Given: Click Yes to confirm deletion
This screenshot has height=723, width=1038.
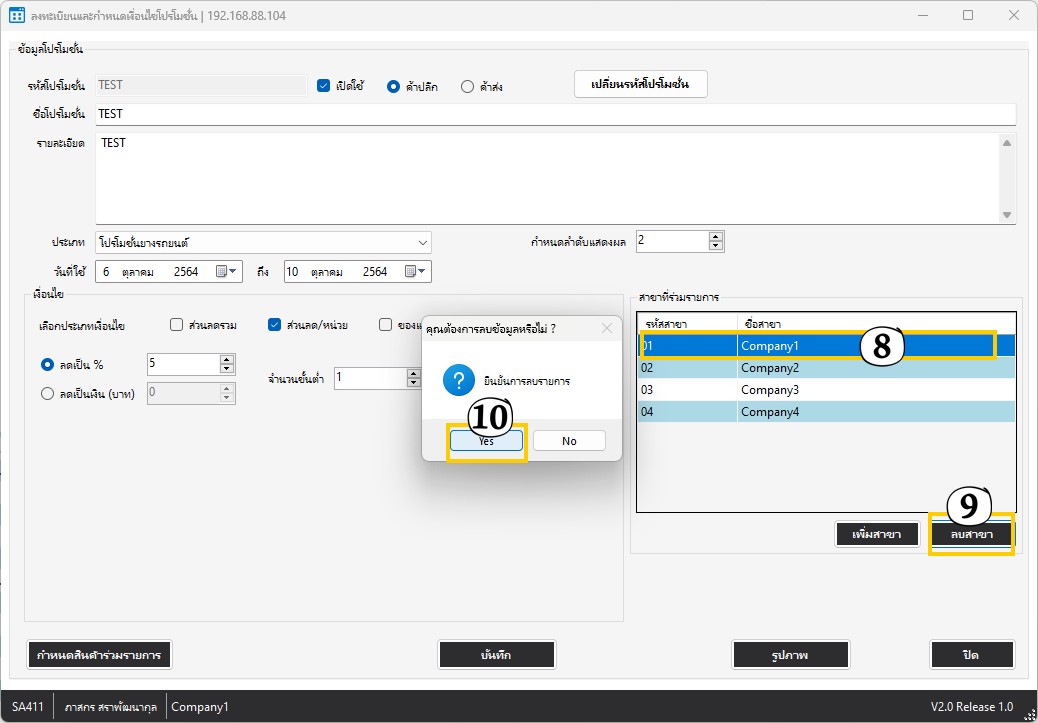Looking at the screenshot, I should 486,441.
